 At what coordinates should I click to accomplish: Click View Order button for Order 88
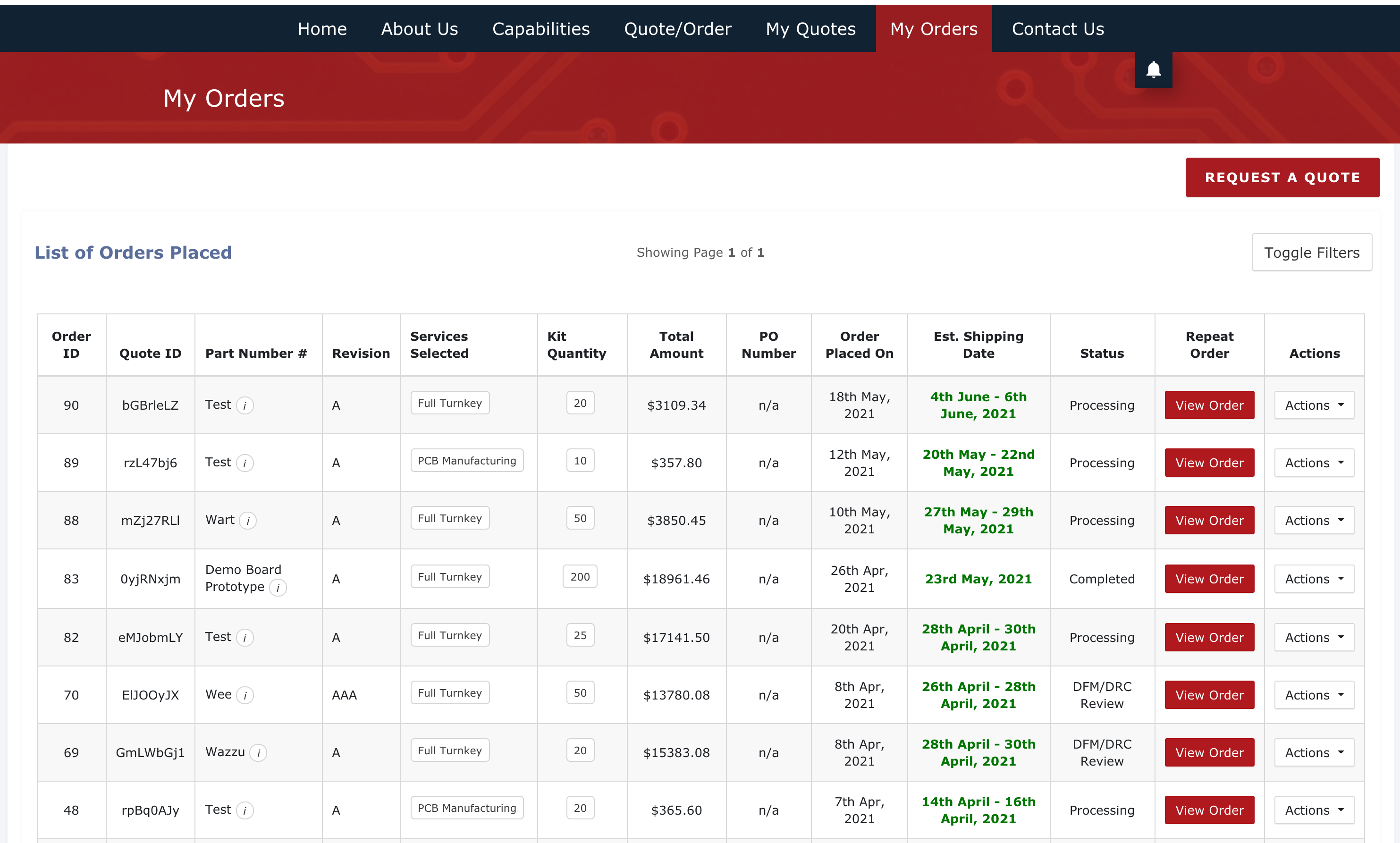tap(1209, 520)
